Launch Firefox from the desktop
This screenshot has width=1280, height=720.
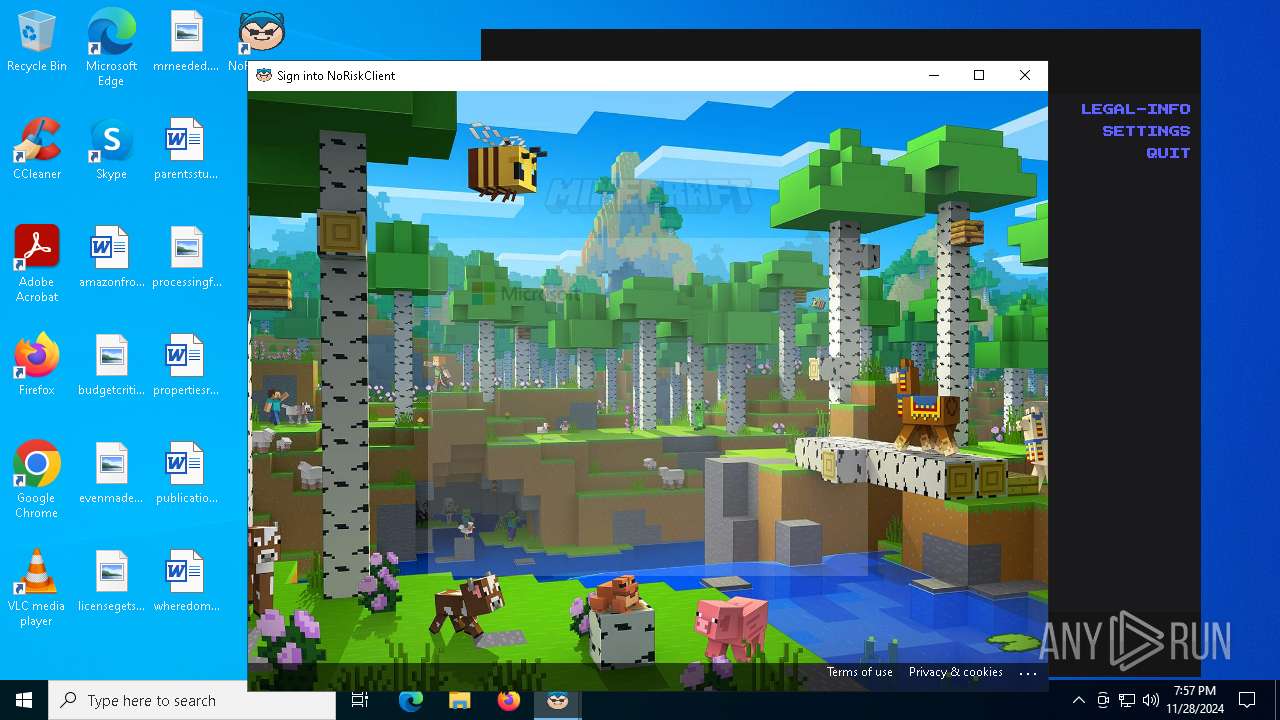[37, 366]
